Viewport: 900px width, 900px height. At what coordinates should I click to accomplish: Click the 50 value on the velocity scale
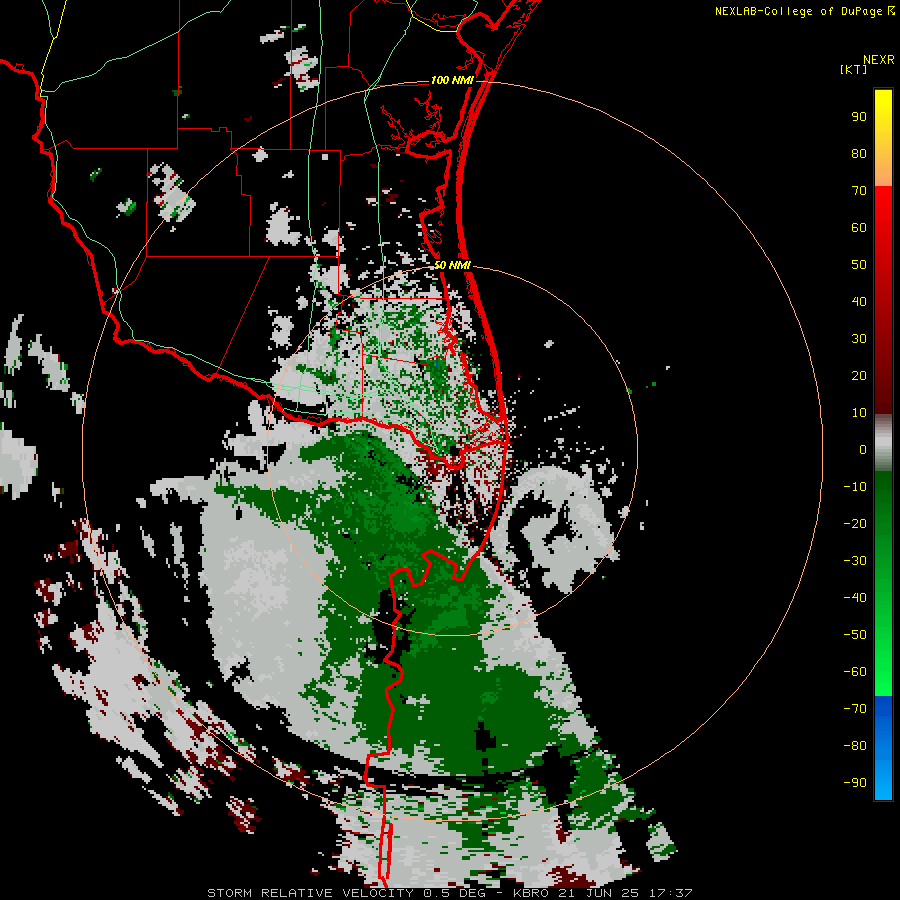[x=859, y=265]
